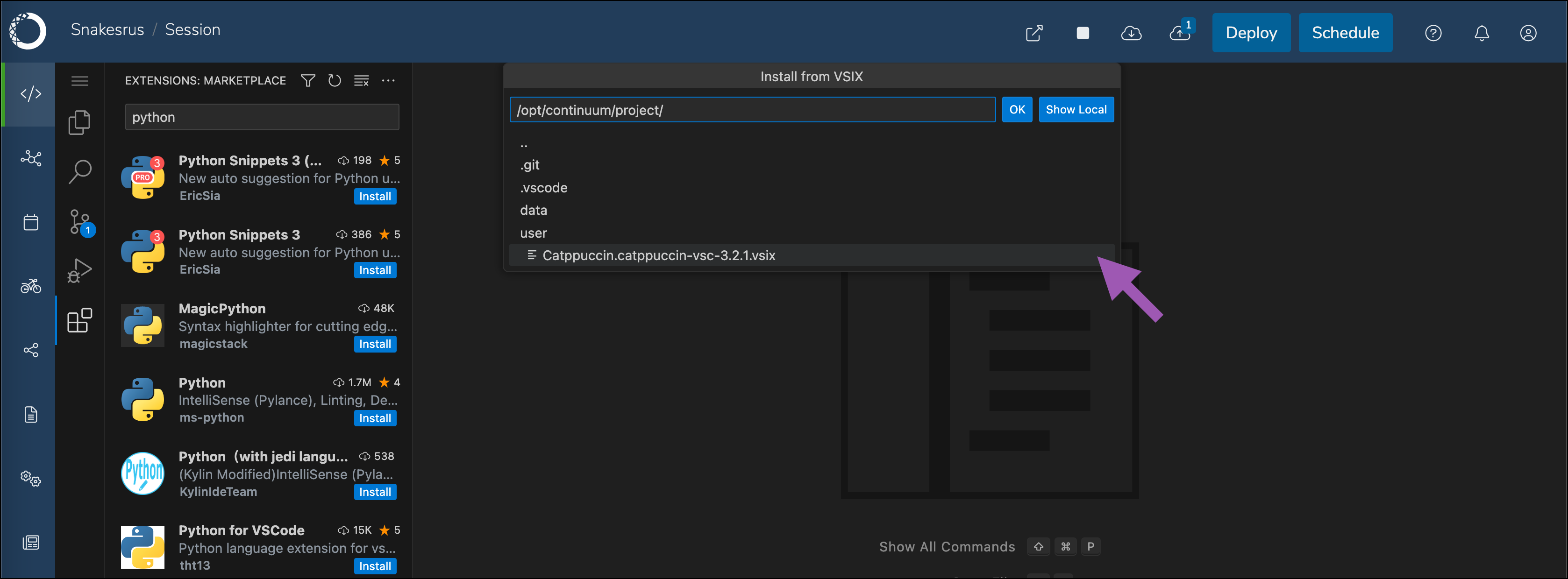Open the user account menu
Image resolution: width=1568 pixels, height=579 pixels.
pos(1528,33)
